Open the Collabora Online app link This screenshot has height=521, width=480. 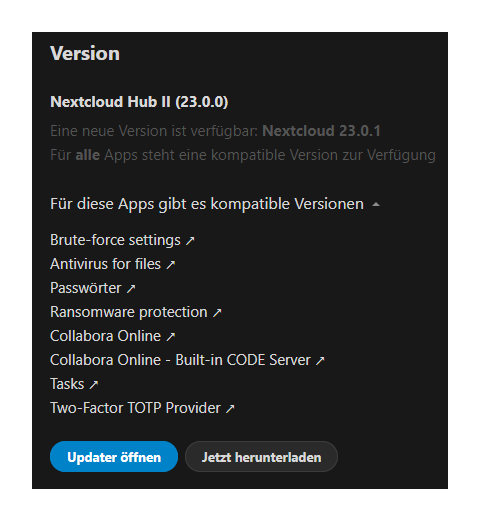point(105,336)
